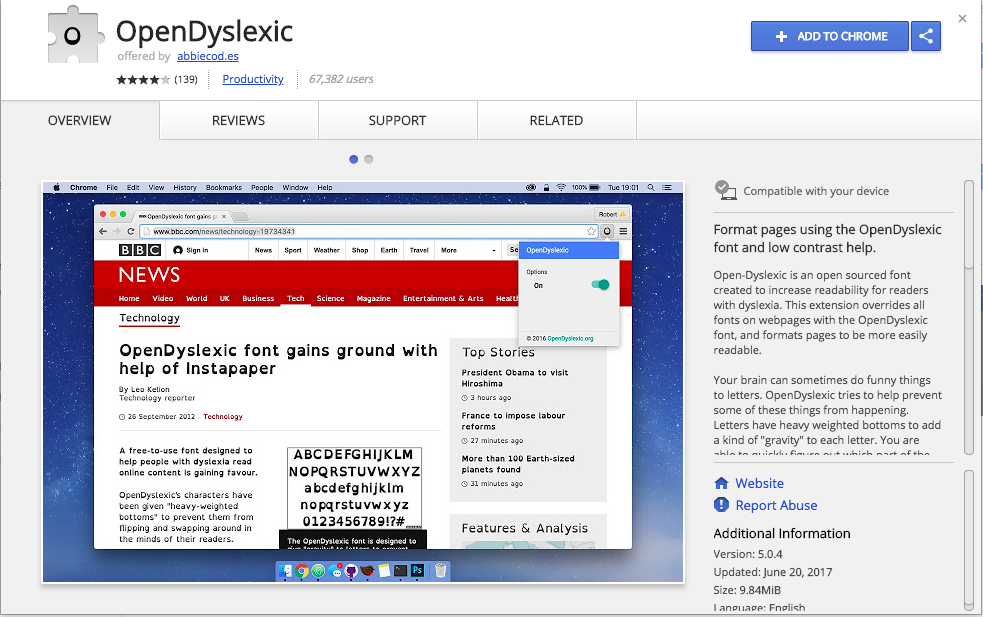Viewport: 983px width, 617px height.
Task: Close the OpenDyslexic font gains browser tab
Action: [224, 216]
